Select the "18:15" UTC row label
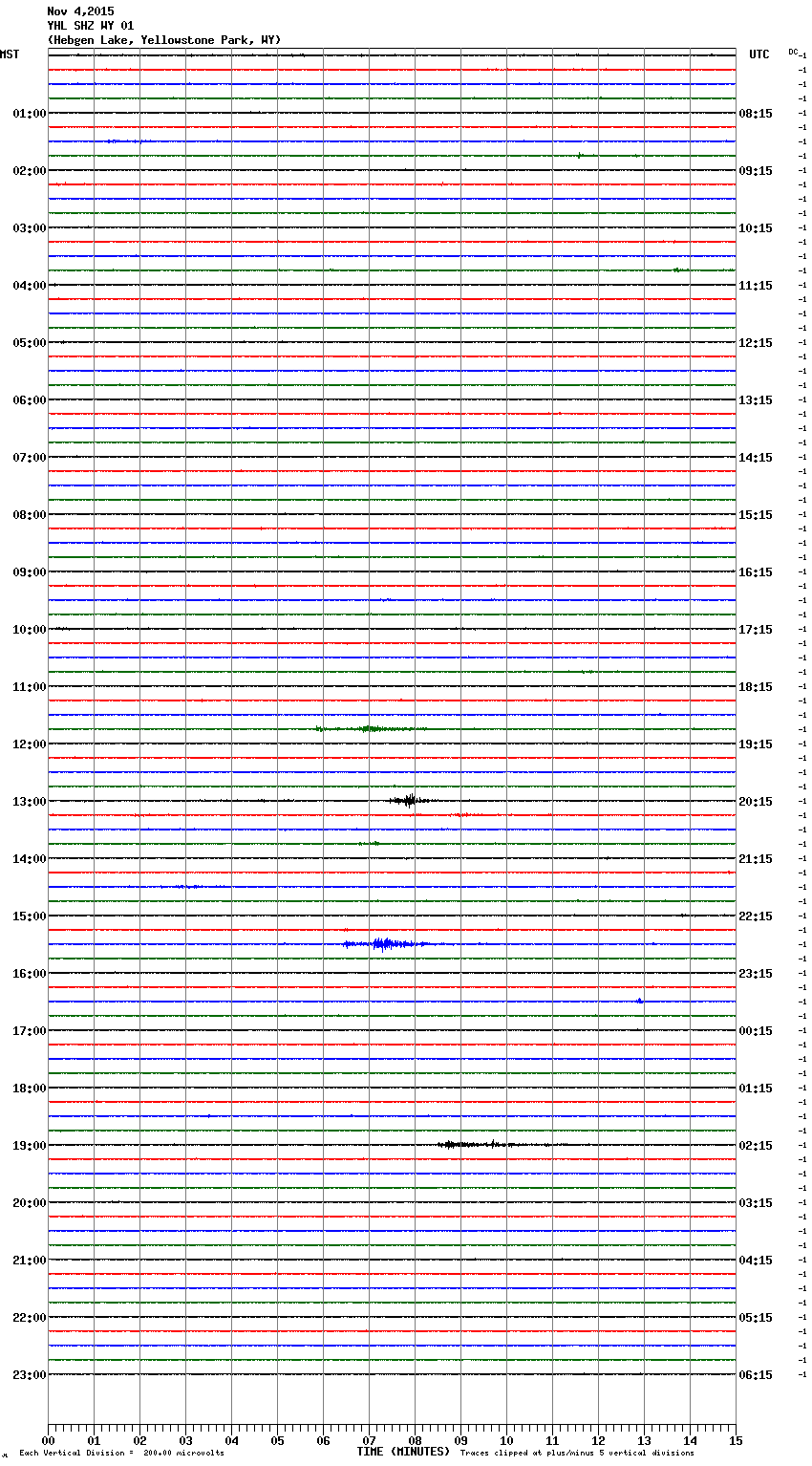This screenshot has width=812, height=1466. click(756, 687)
